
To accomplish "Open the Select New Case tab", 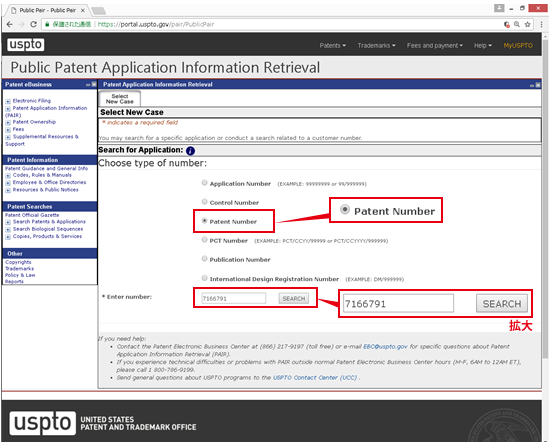I will point(120,99).
